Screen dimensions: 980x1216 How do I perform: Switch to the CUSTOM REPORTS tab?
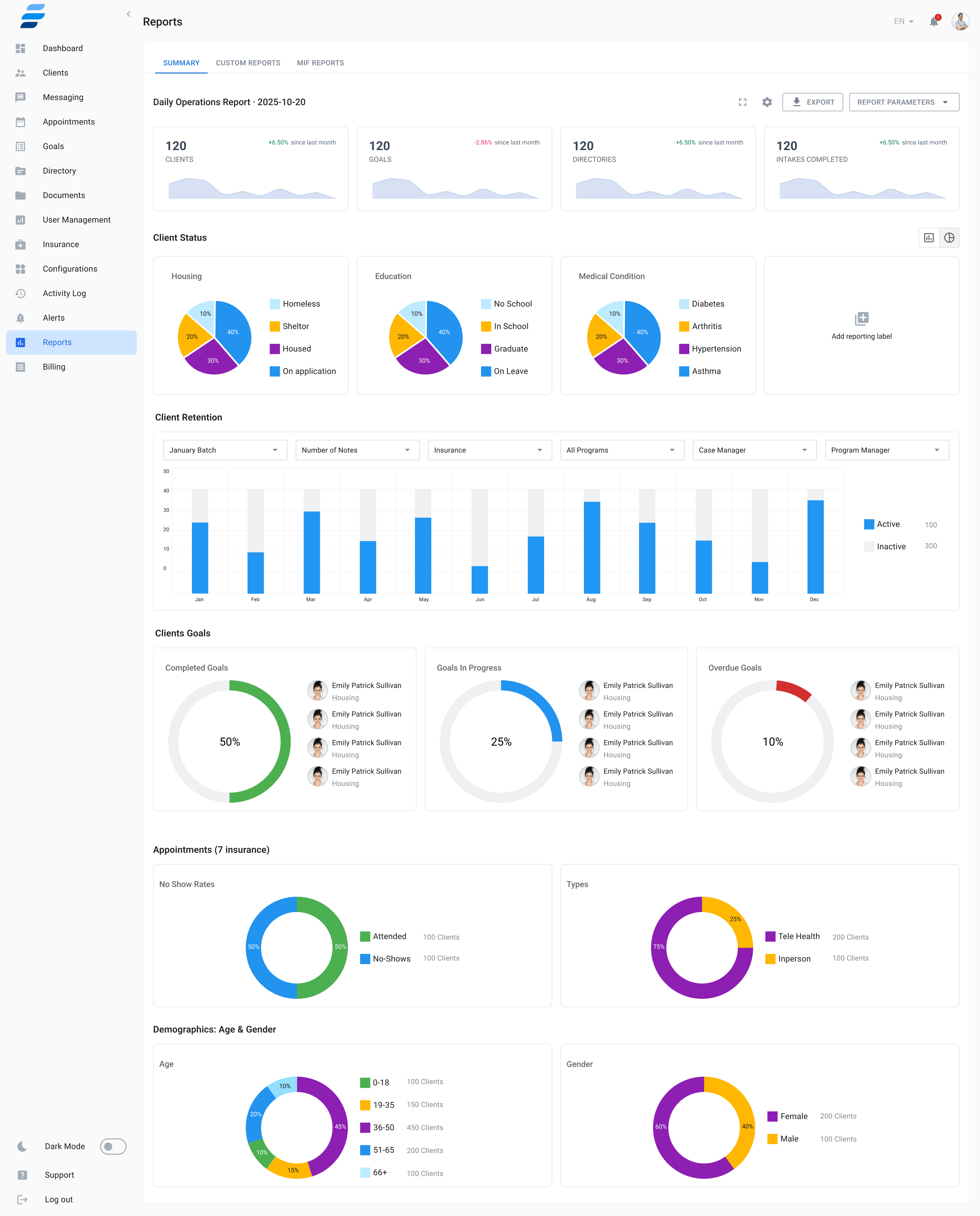[248, 63]
